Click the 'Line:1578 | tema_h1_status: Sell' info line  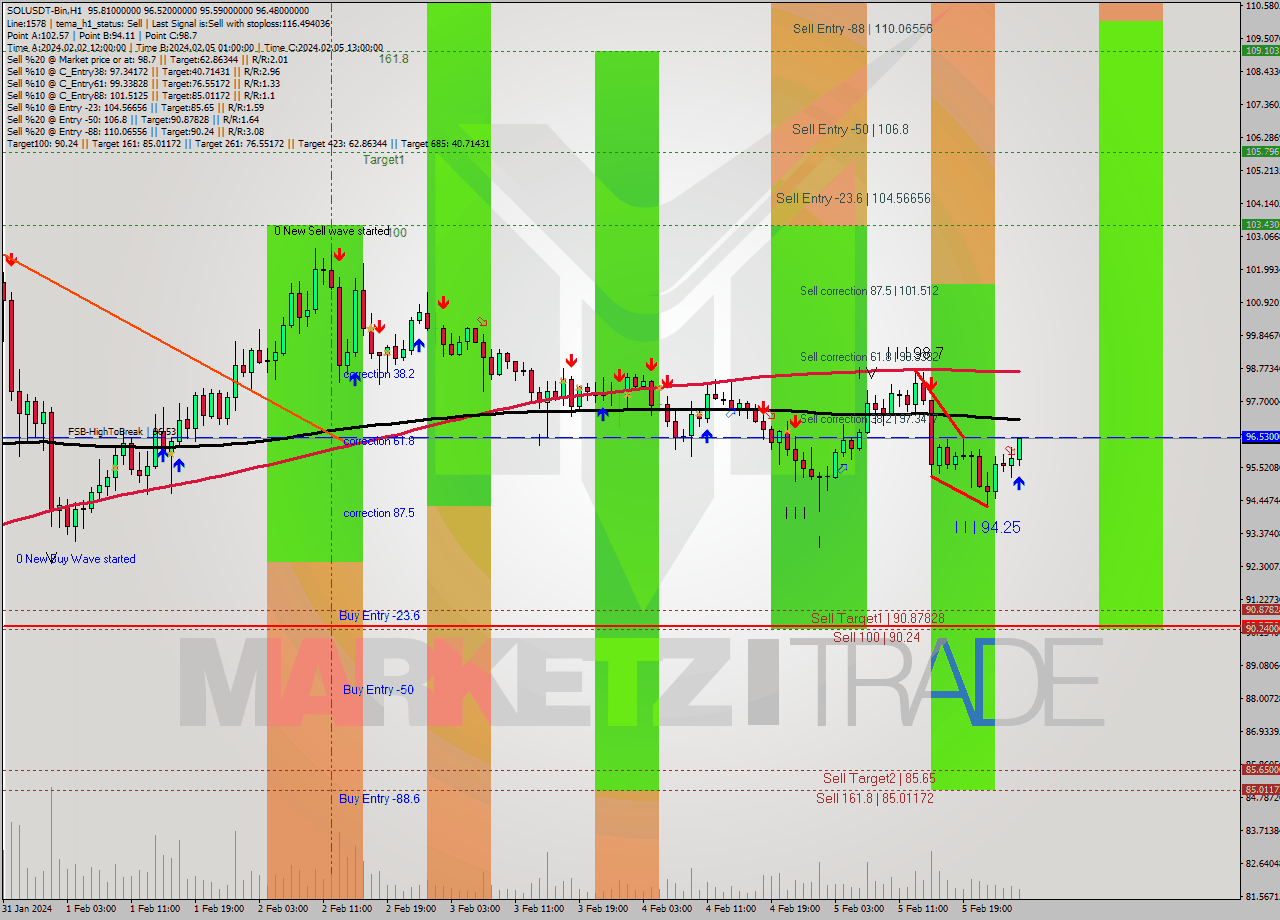168,23
